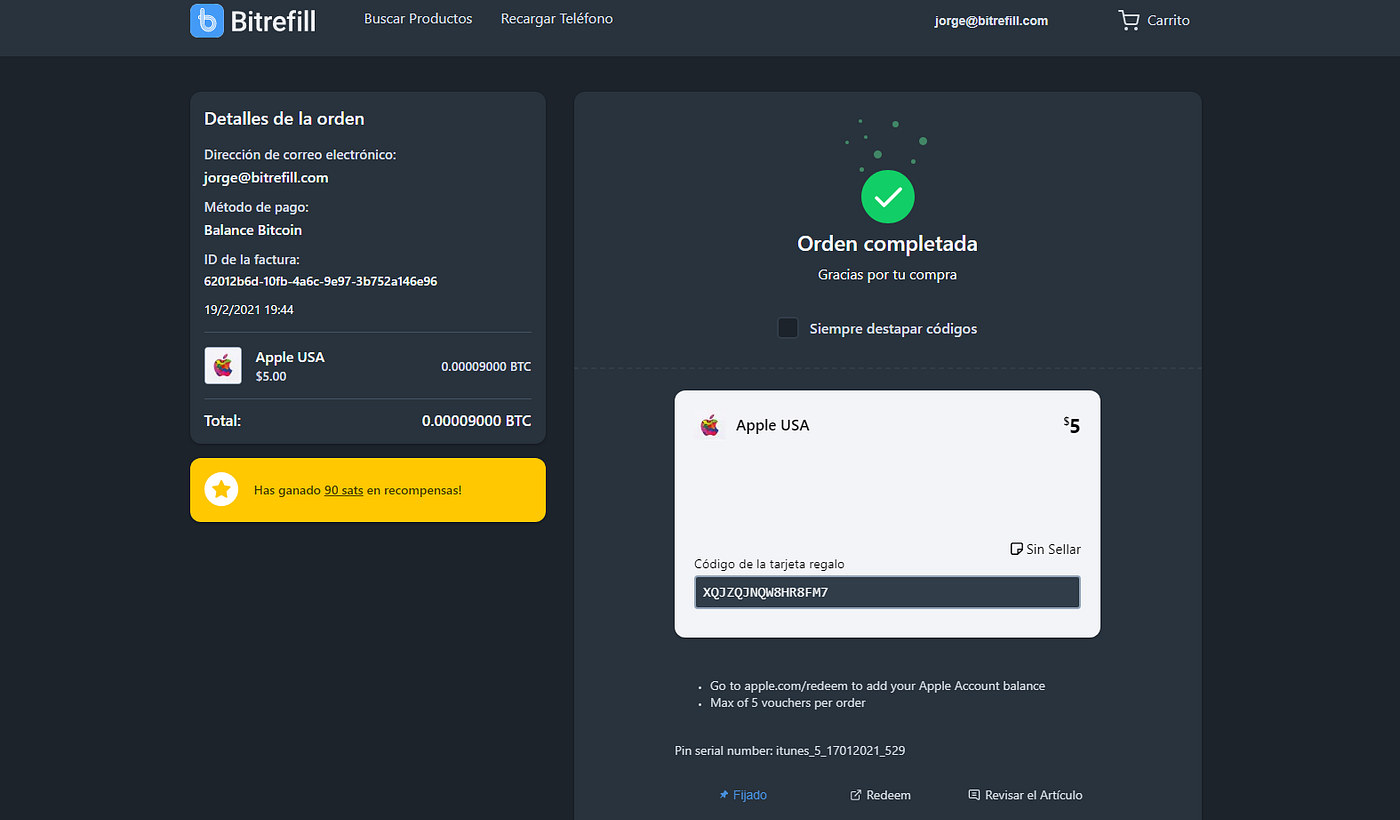
Task: Click the Total 0.00009000 BTC amount
Action: (x=476, y=421)
